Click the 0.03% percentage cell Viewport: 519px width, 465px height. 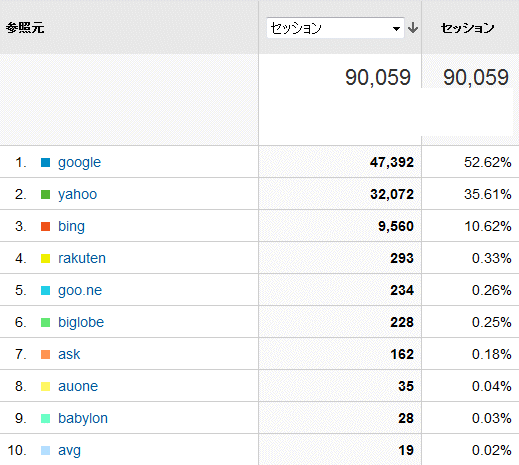point(492,419)
